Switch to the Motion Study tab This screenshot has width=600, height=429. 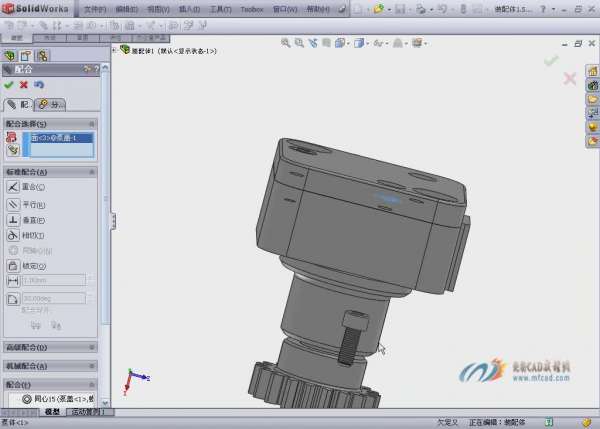pyautogui.click(x=86, y=412)
